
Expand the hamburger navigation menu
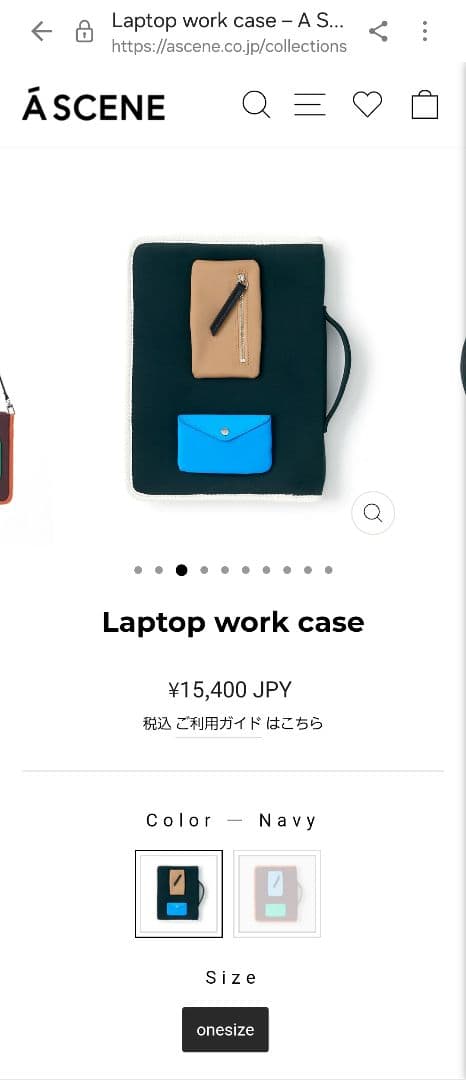(310, 105)
